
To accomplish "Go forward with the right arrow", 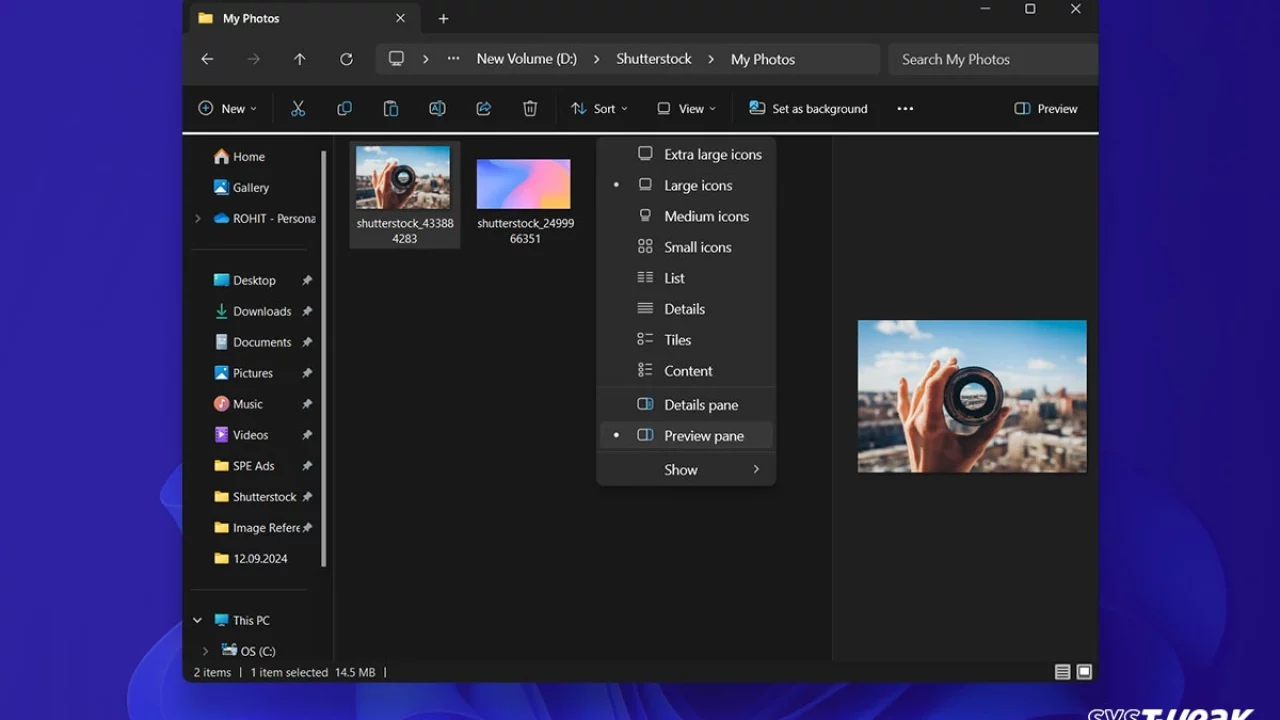I will (x=253, y=59).
